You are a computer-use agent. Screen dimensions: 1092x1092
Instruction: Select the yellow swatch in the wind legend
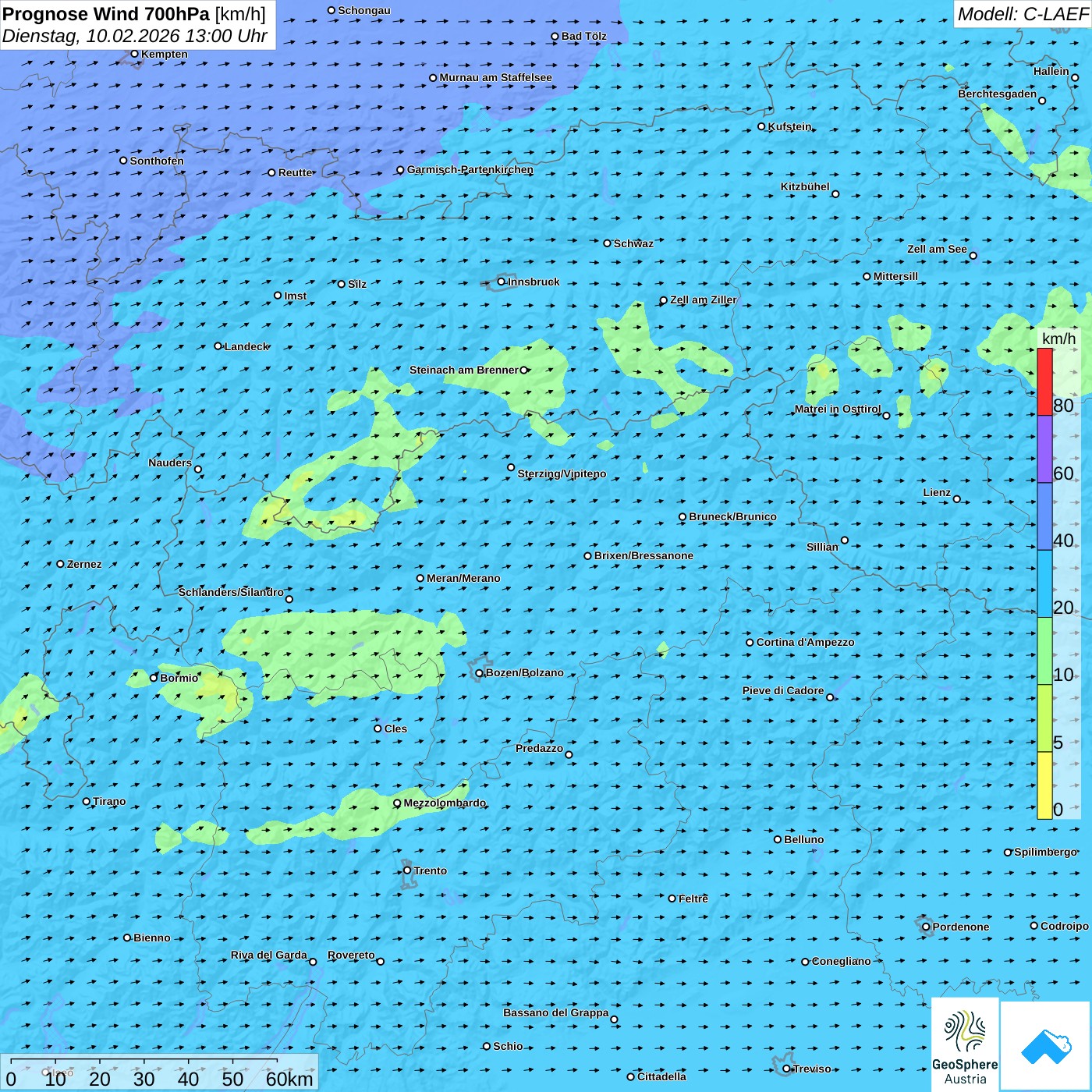coord(1044,785)
